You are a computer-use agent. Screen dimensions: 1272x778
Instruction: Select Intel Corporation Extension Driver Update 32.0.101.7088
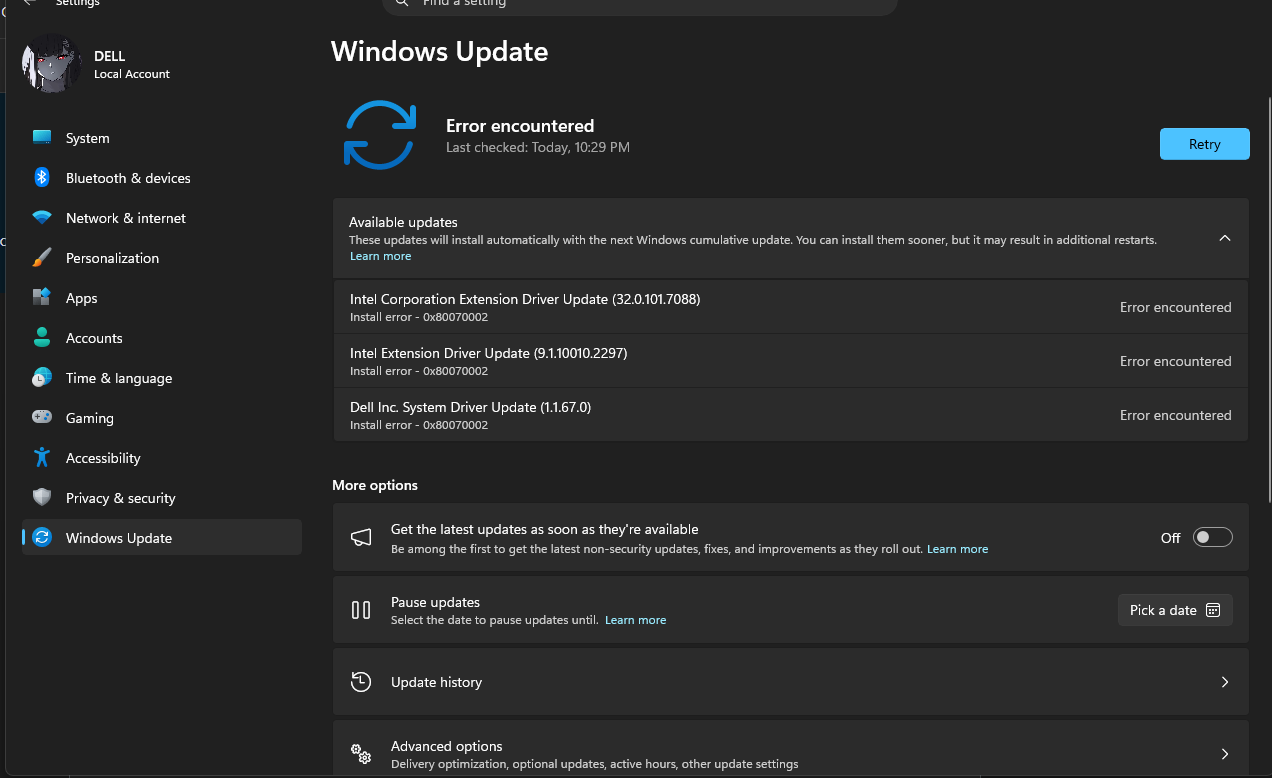pyautogui.click(x=790, y=307)
